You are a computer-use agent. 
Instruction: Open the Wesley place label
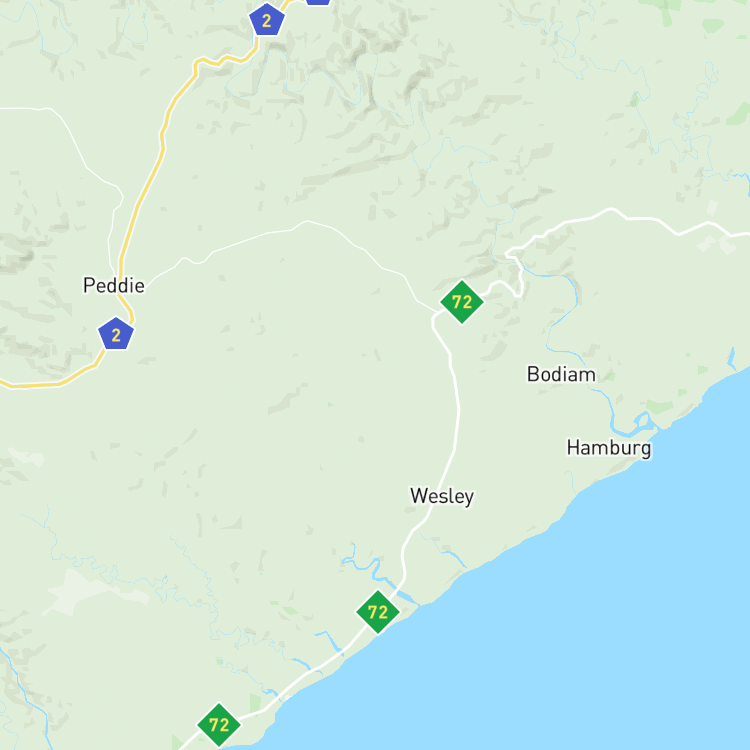pyautogui.click(x=442, y=496)
